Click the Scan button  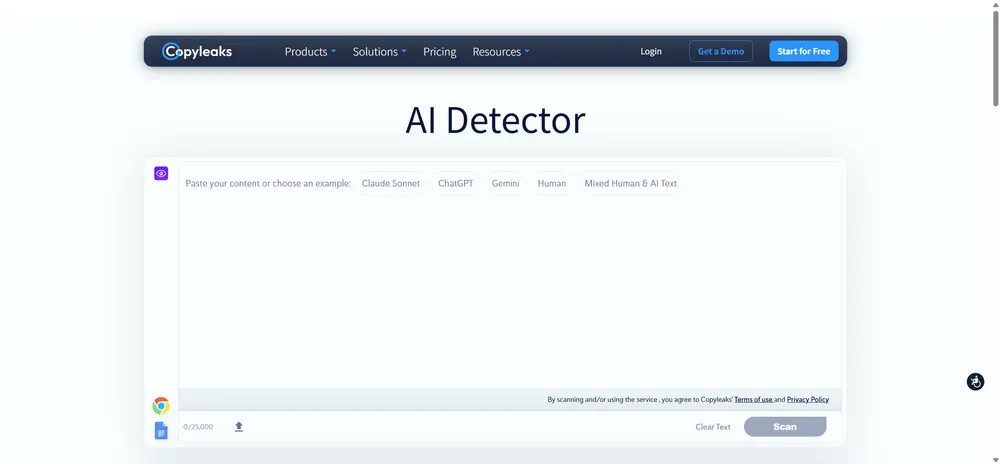(x=785, y=427)
